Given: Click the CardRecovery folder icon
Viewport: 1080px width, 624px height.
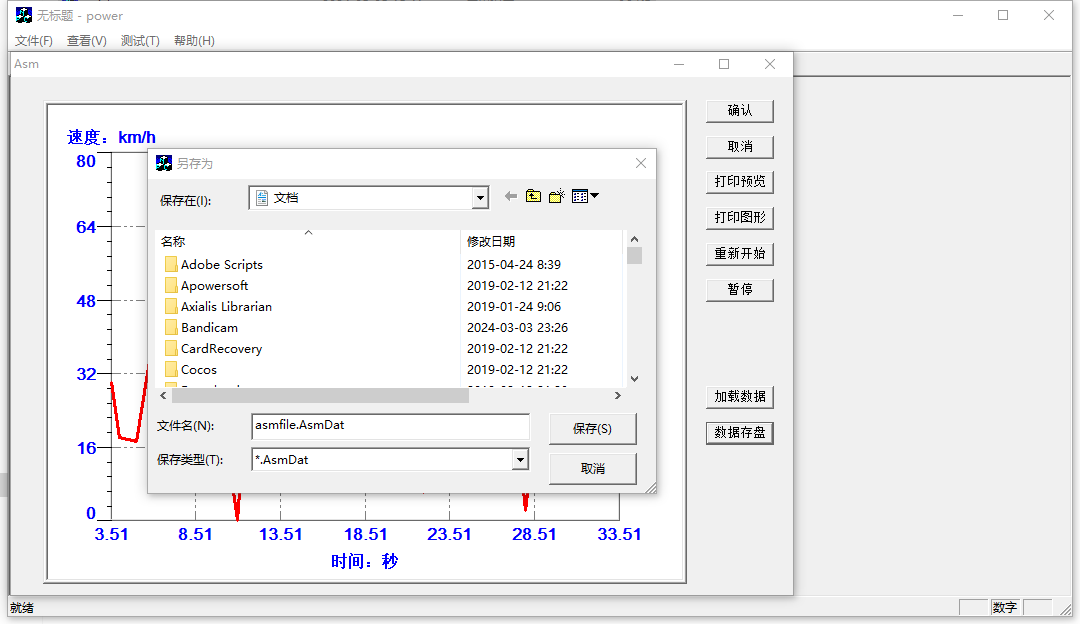Looking at the screenshot, I should coord(171,349).
